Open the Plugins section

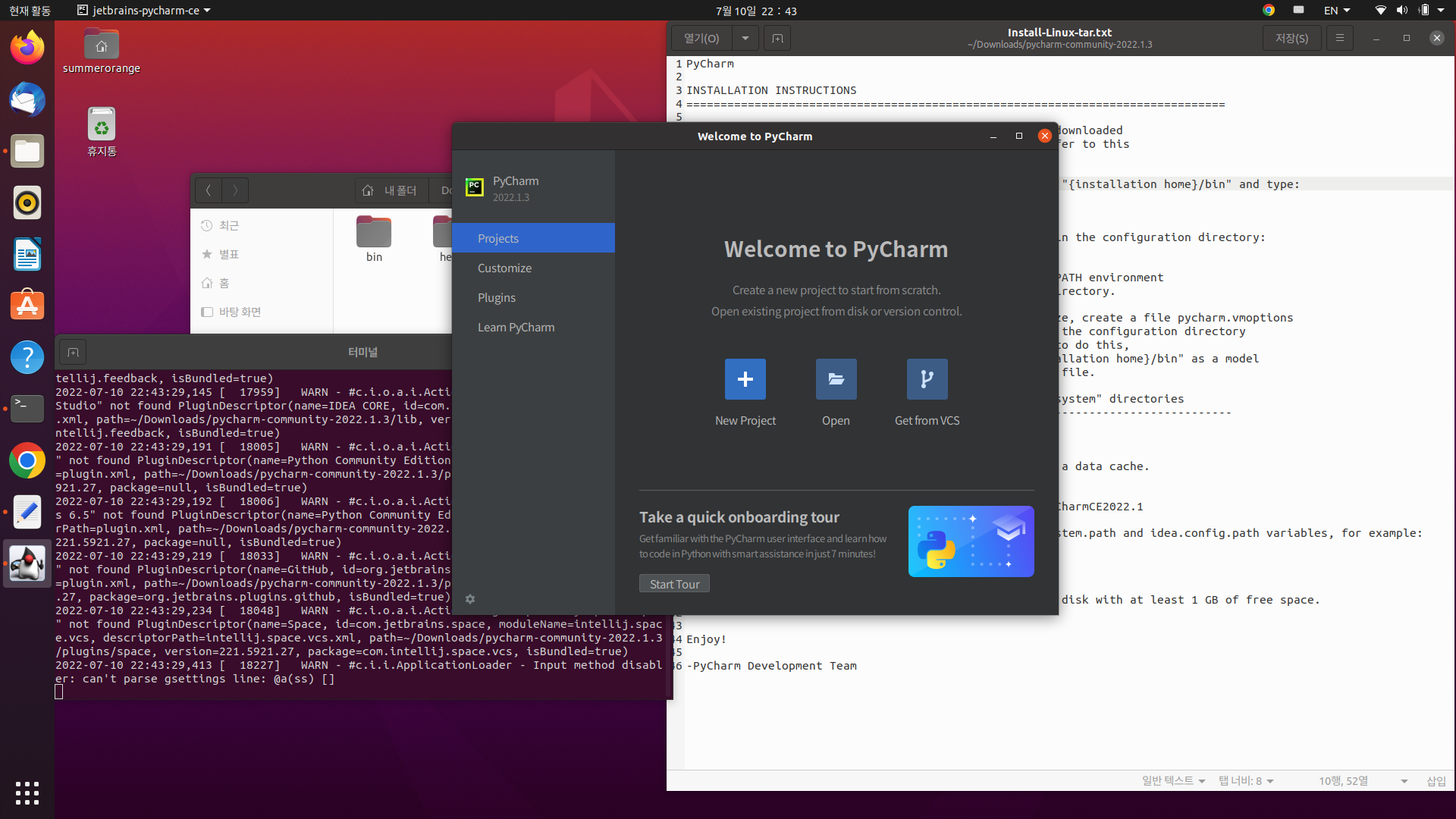pyautogui.click(x=533, y=297)
